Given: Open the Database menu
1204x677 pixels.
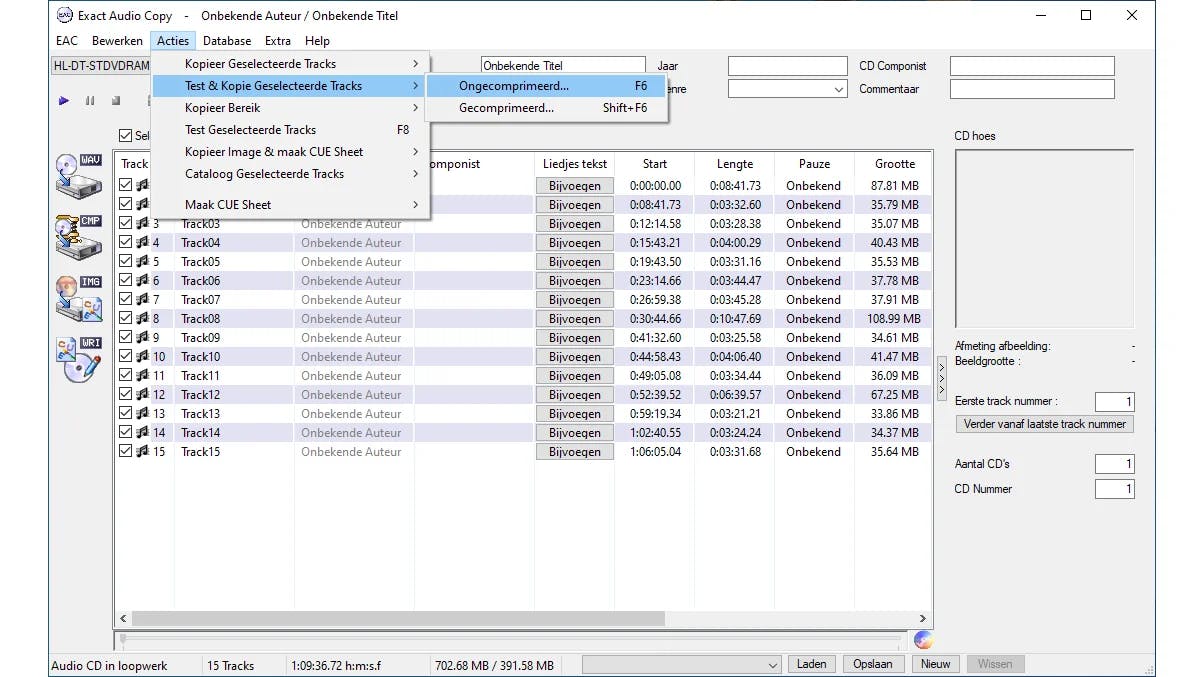Looking at the screenshot, I should (227, 41).
